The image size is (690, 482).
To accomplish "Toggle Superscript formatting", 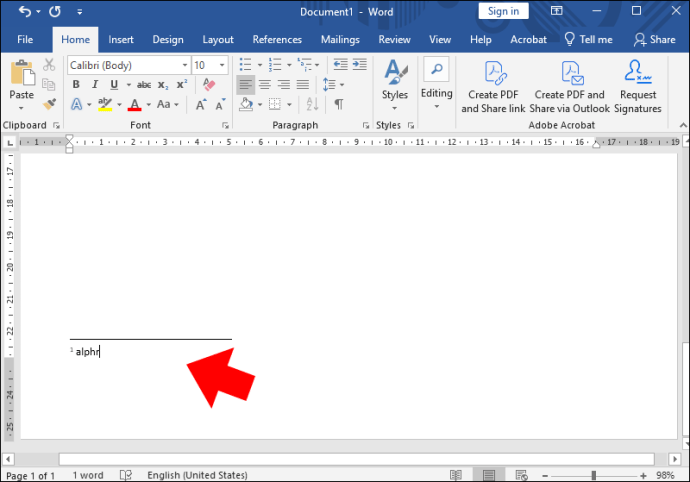I will [x=182, y=84].
